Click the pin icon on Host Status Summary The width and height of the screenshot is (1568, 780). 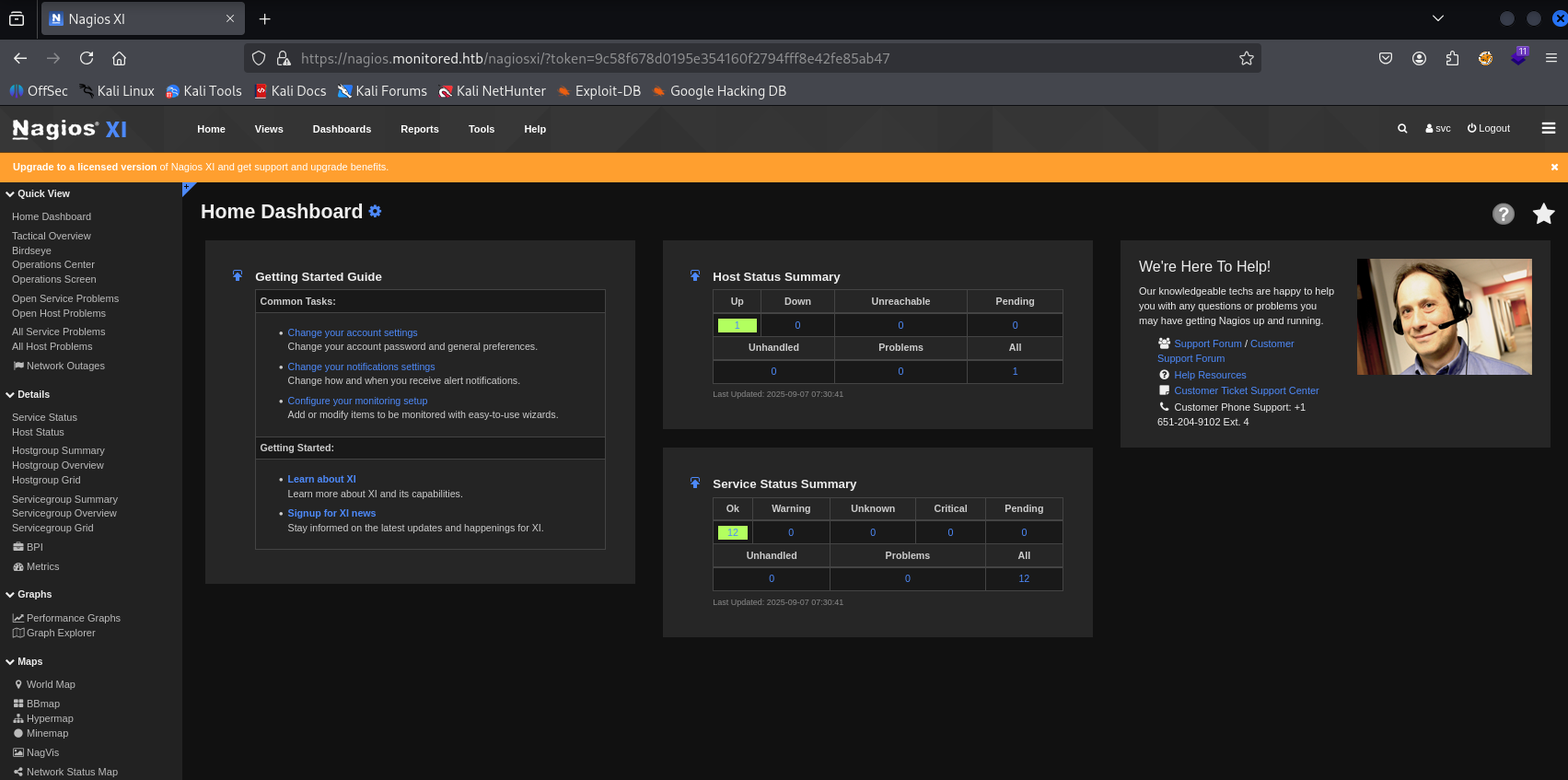[x=695, y=275]
